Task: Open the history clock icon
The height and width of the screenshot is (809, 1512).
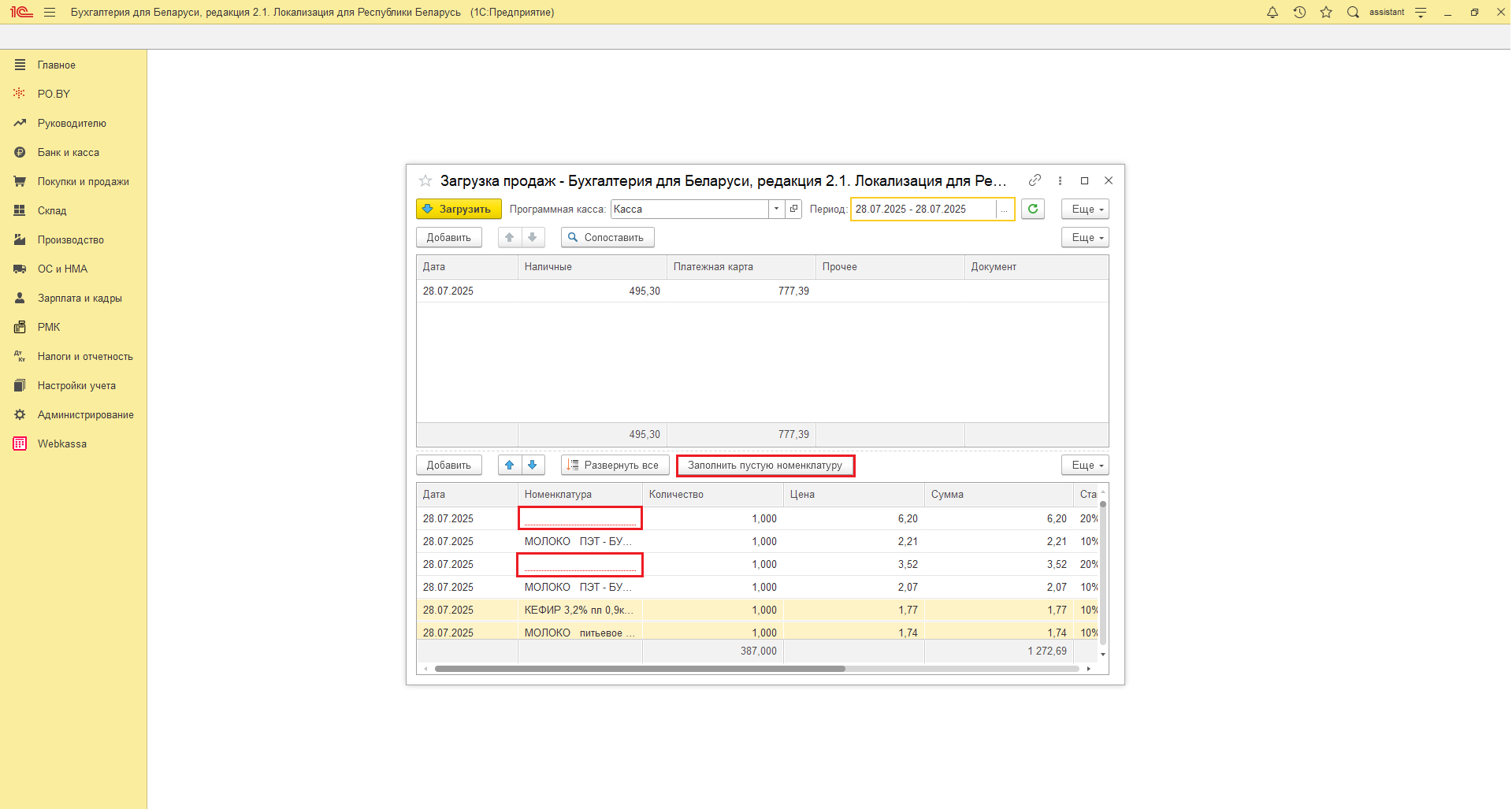Action: pos(1299,13)
